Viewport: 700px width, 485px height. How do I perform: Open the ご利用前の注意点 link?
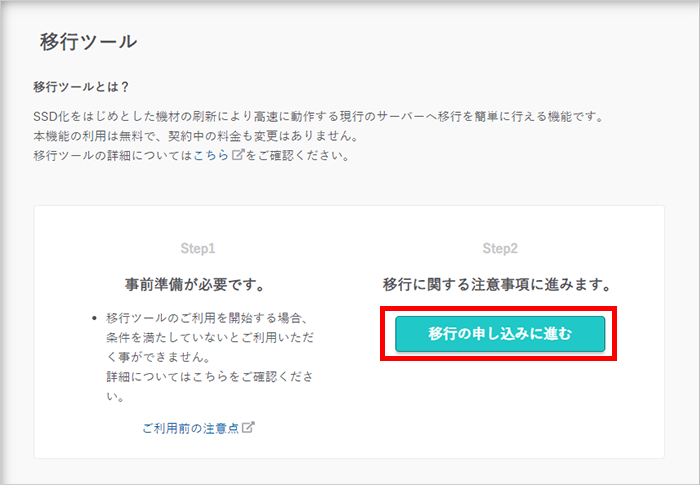pos(191,428)
